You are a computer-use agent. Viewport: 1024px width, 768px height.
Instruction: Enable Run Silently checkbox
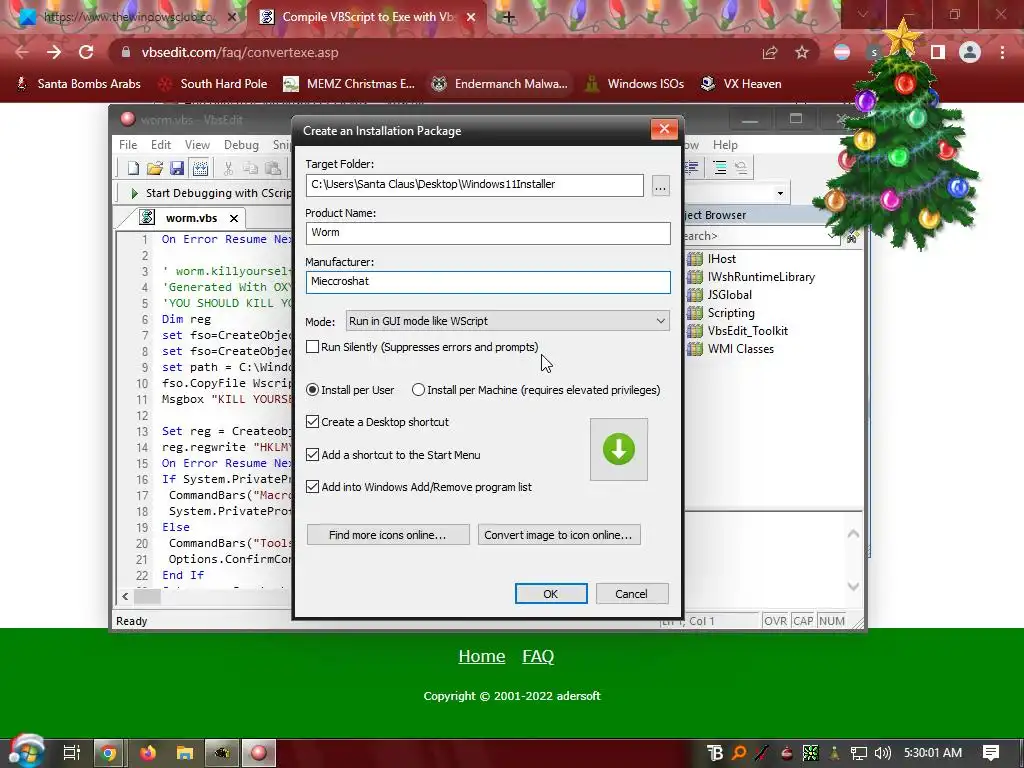(312, 347)
